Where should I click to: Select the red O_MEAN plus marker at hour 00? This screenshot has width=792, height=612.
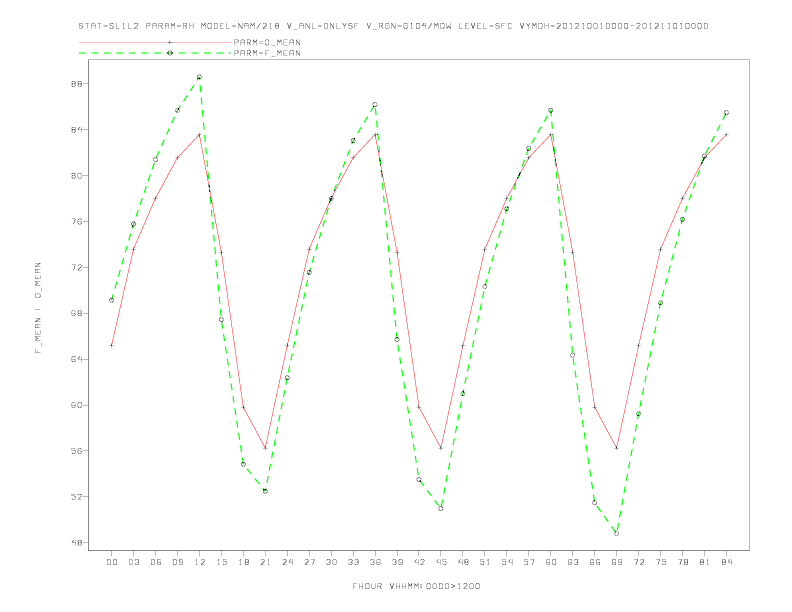[x=112, y=345]
